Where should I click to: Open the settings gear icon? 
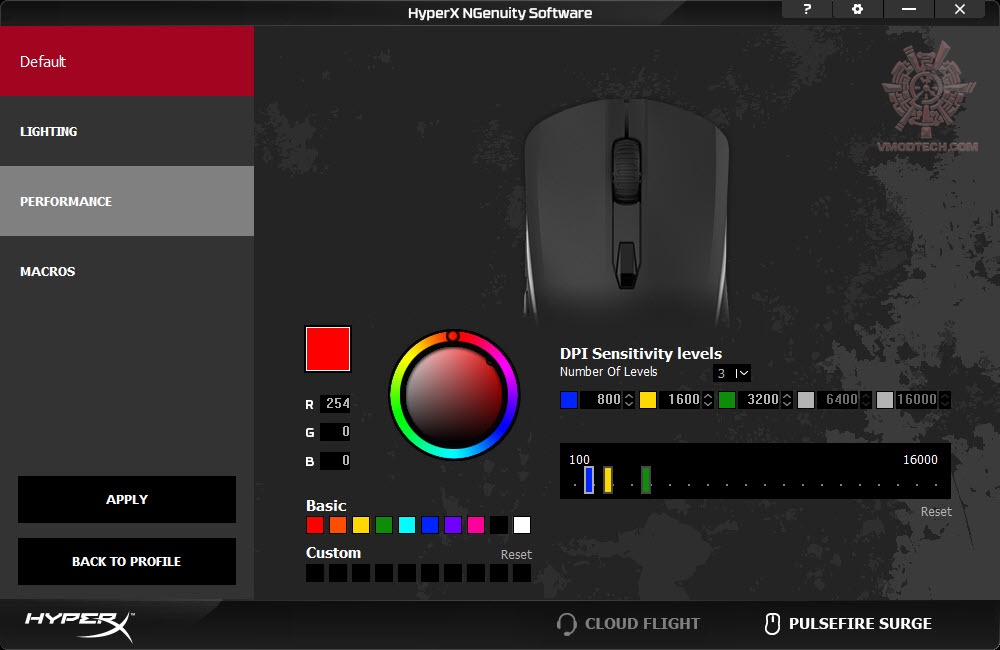pyautogui.click(x=858, y=9)
